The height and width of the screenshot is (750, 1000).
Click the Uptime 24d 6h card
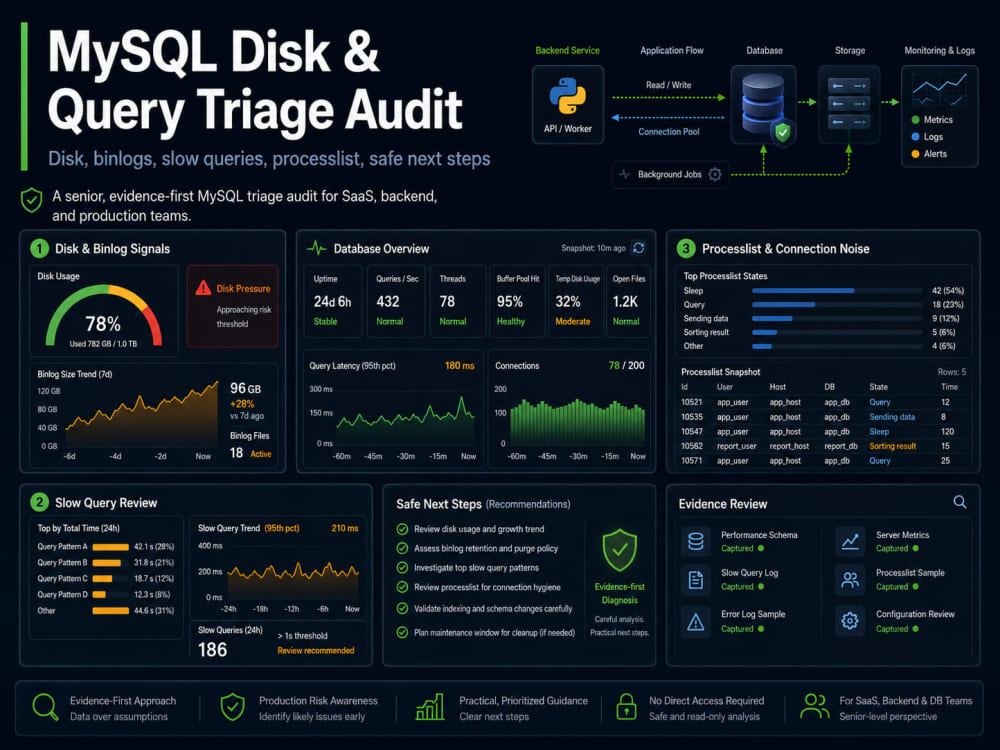[332, 301]
